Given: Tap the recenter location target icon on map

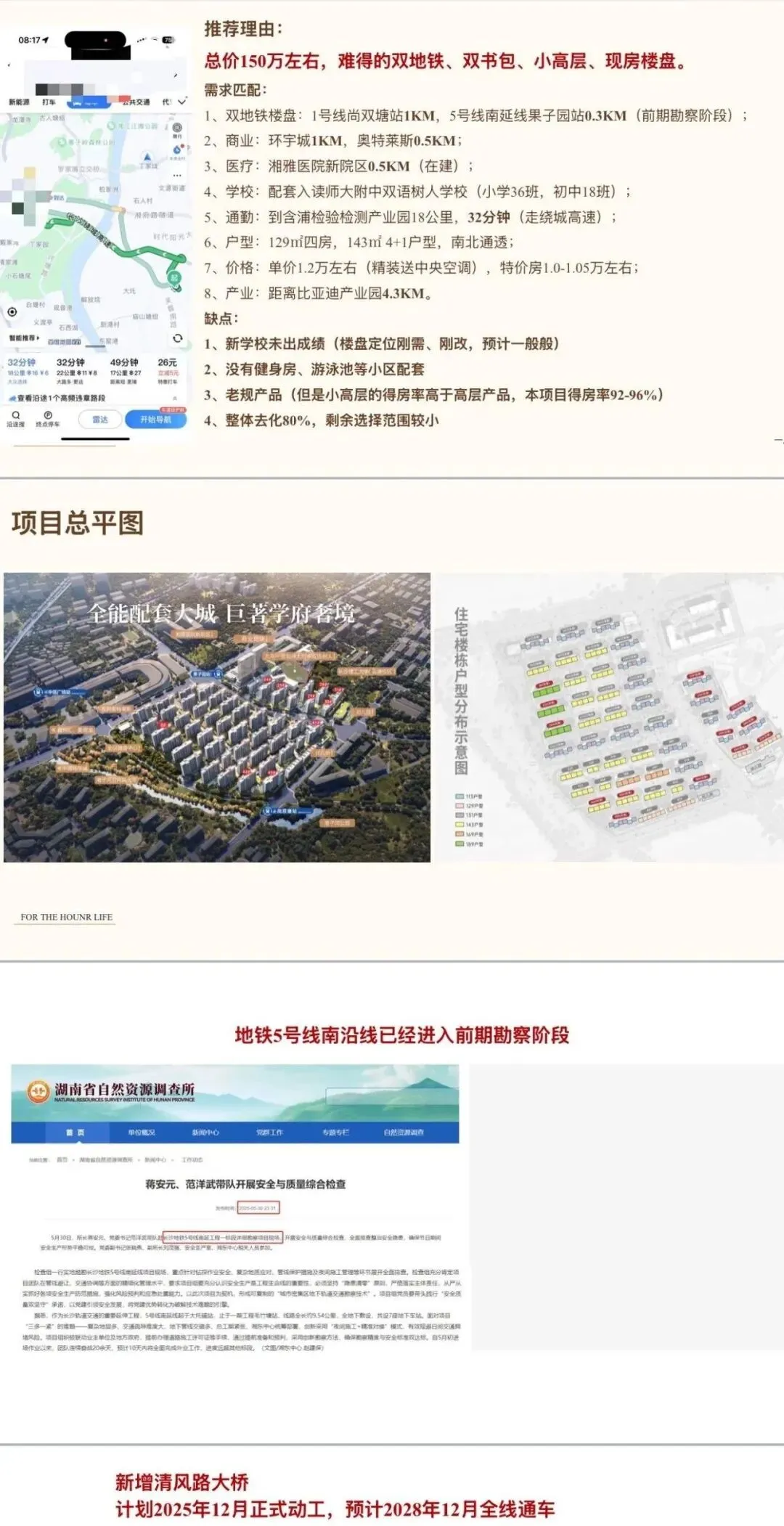Looking at the screenshot, I should point(12,311).
